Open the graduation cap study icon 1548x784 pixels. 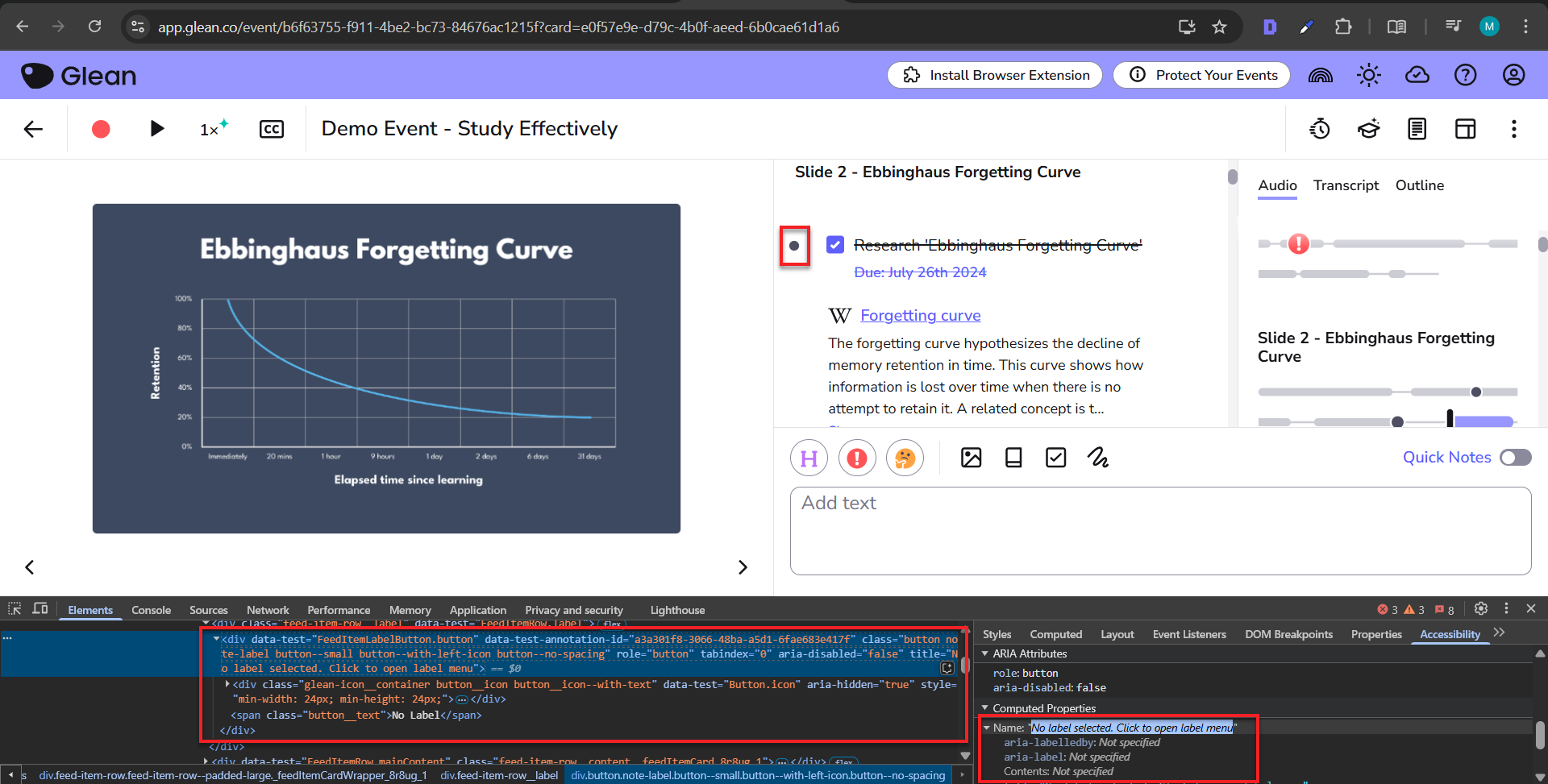point(1368,129)
